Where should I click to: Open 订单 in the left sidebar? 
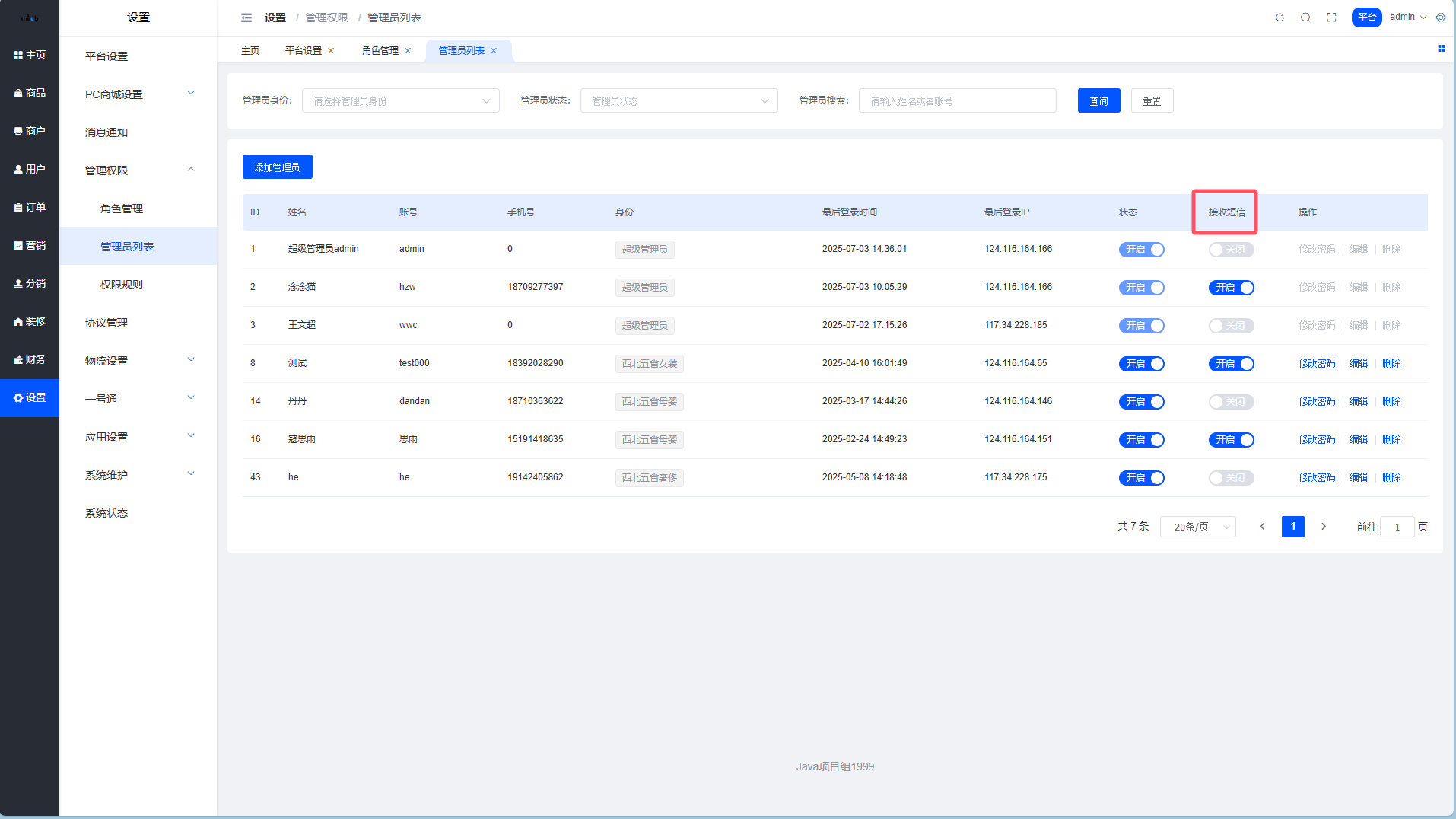coord(30,207)
